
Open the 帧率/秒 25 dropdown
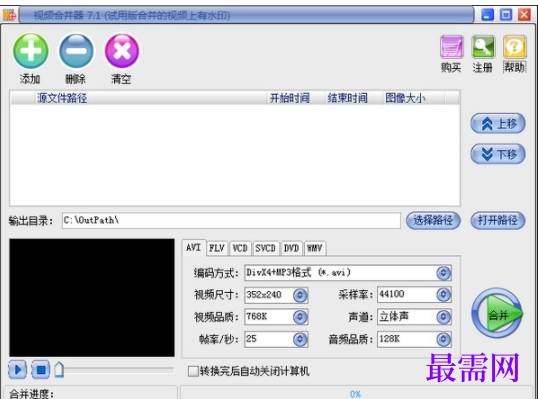(x=300, y=339)
